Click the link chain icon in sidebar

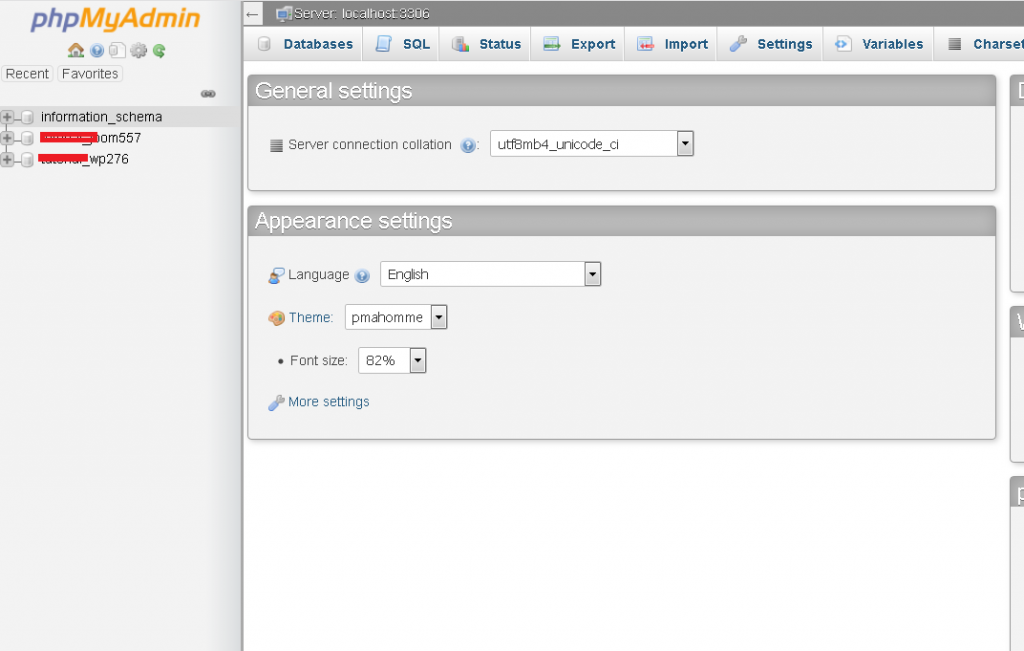coord(208,94)
